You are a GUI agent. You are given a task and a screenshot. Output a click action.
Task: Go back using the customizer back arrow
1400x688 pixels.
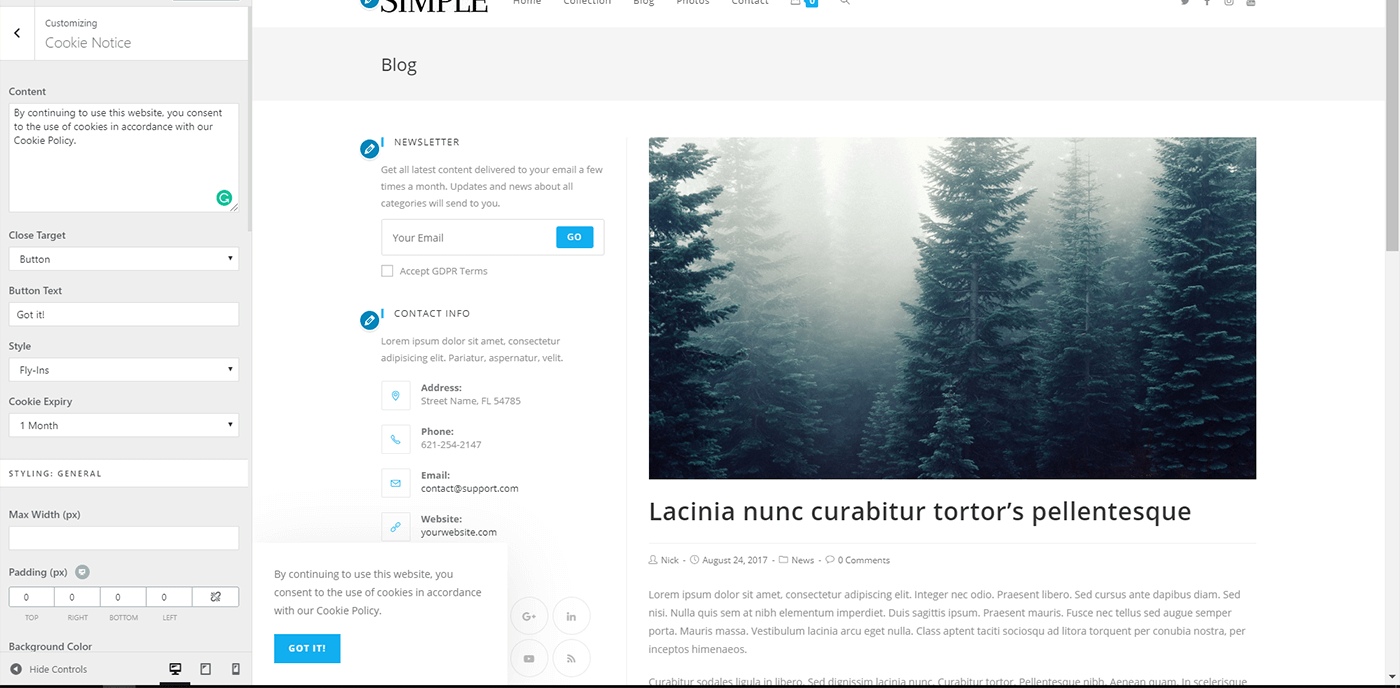pos(17,33)
